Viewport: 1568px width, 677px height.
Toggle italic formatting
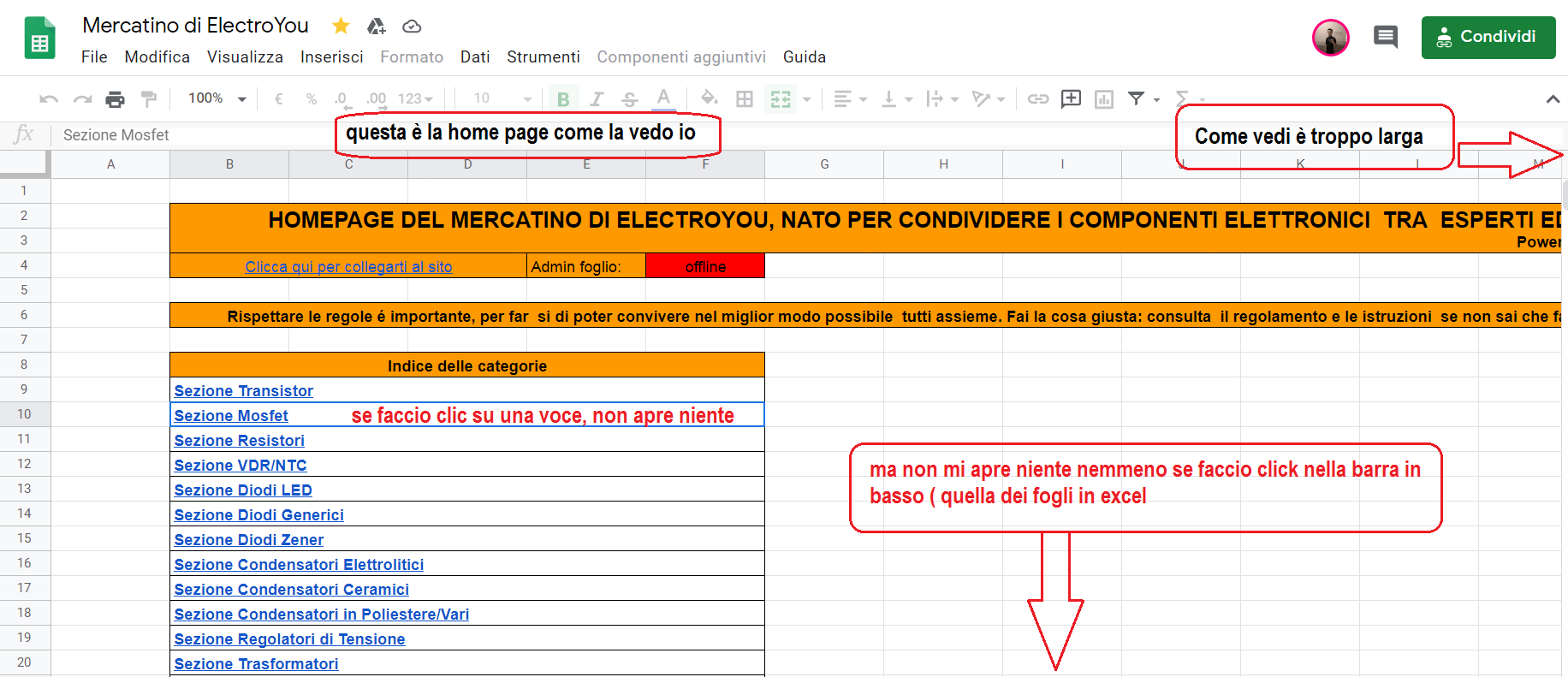597,99
